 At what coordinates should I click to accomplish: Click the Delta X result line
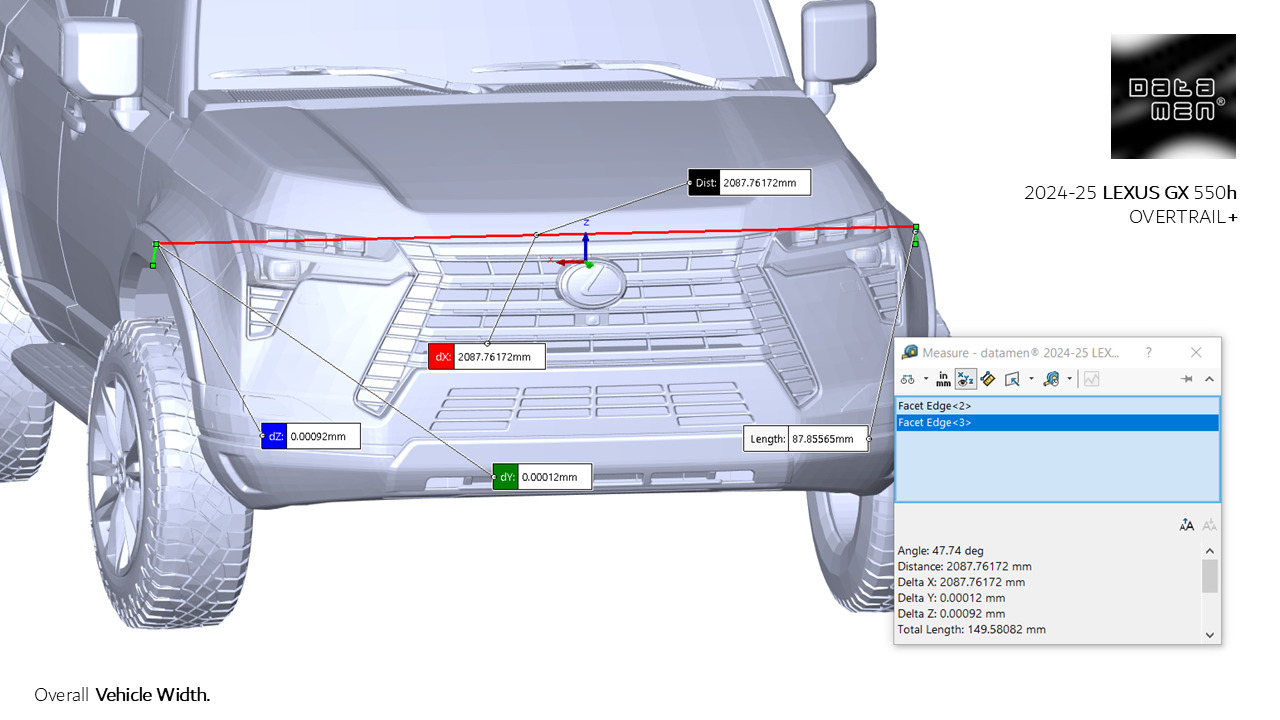pyautogui.click(x=961, y=582)
